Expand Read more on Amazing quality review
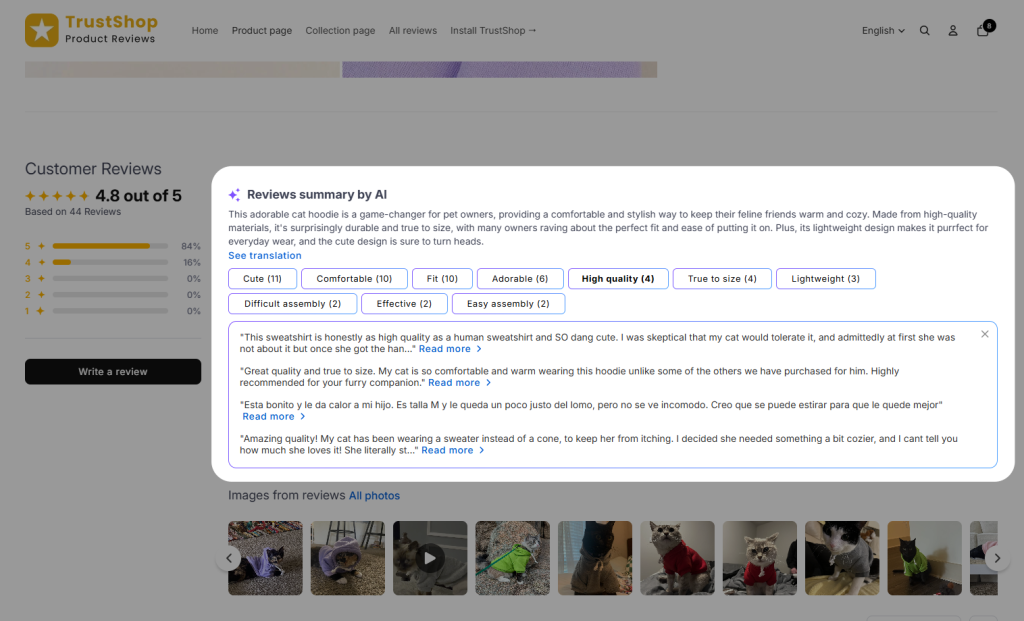The width and height of the screenshot is (1024, 621). click(452, 451)
